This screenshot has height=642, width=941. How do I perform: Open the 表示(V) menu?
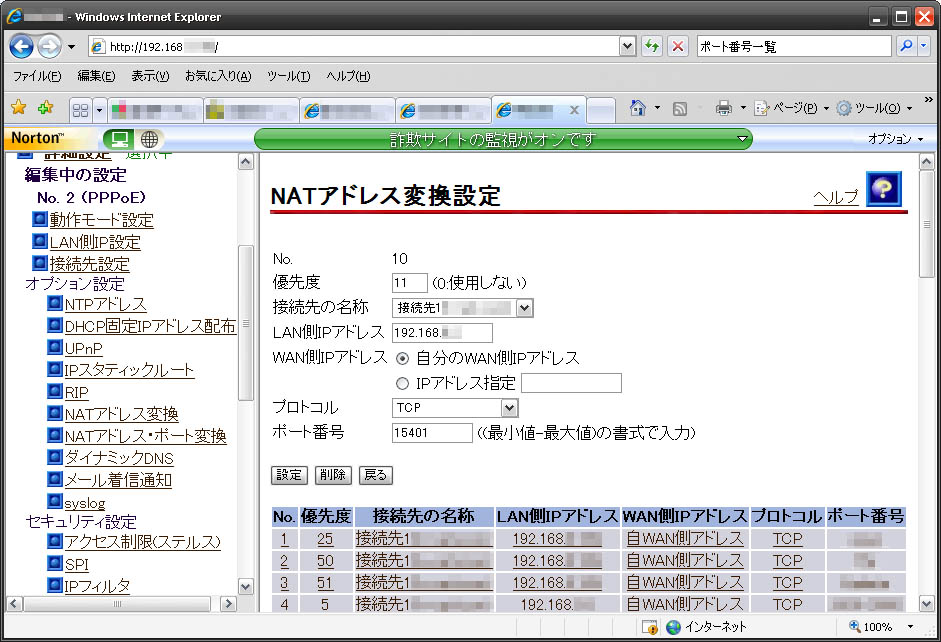pos(150,76)
